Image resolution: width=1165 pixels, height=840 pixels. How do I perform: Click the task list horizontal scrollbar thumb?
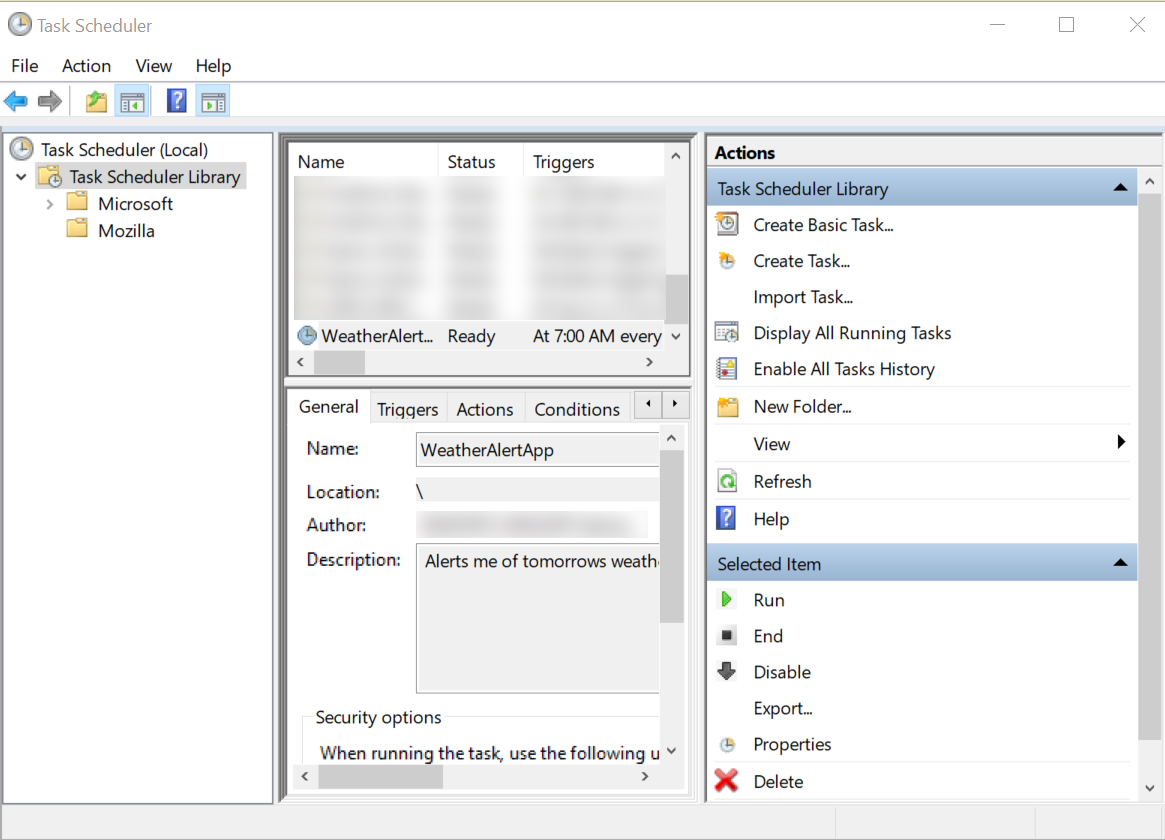[340, 362]
